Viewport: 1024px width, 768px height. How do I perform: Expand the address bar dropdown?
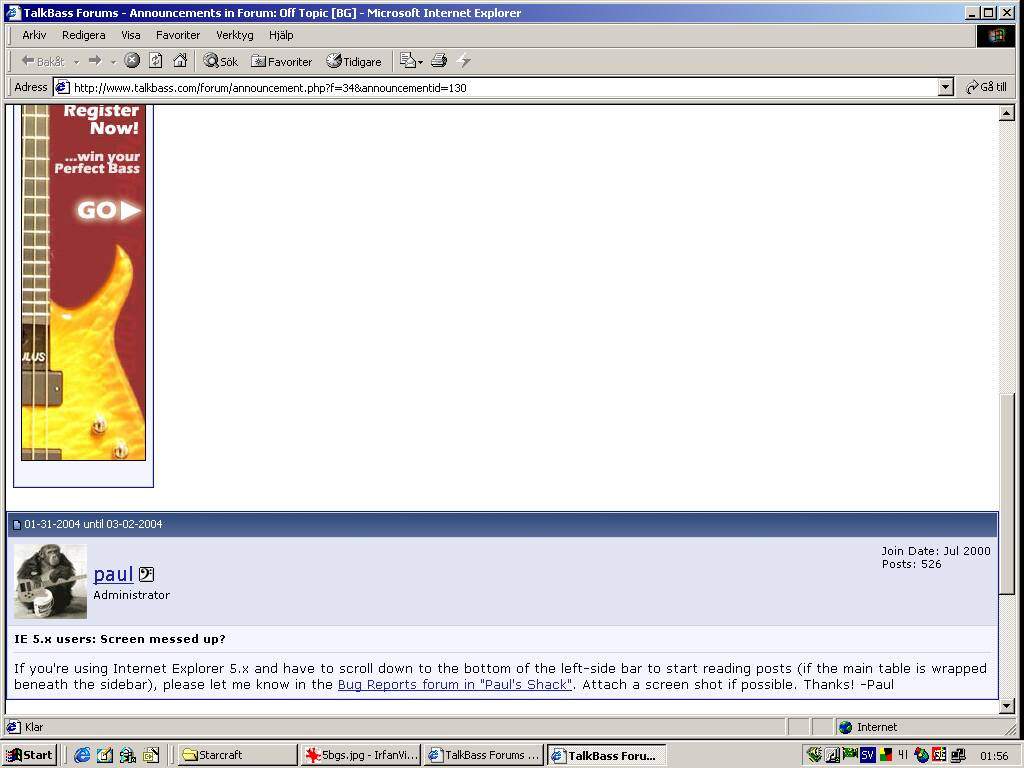[946, 88]
